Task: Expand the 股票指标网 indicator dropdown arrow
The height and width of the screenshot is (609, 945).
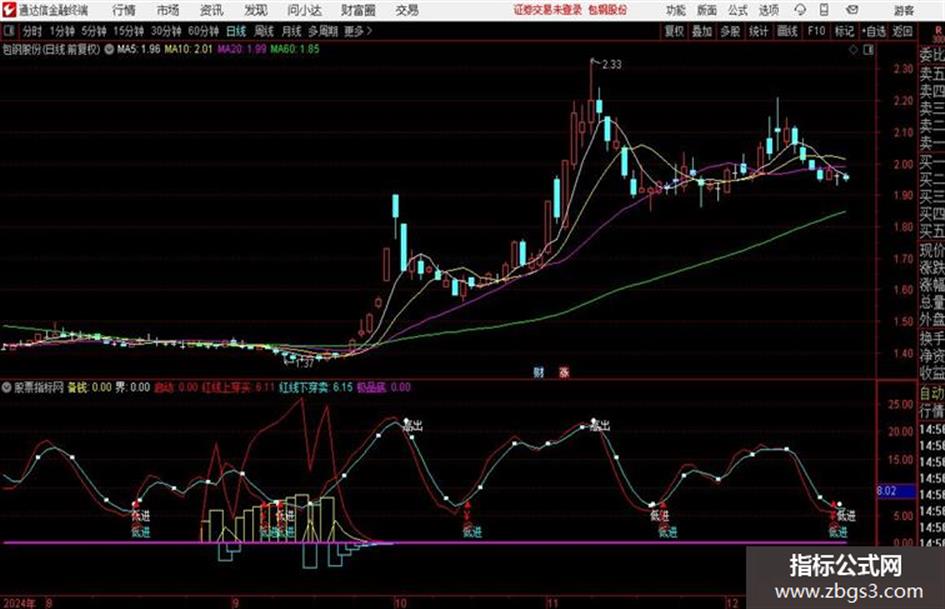Action: point(7,387)
